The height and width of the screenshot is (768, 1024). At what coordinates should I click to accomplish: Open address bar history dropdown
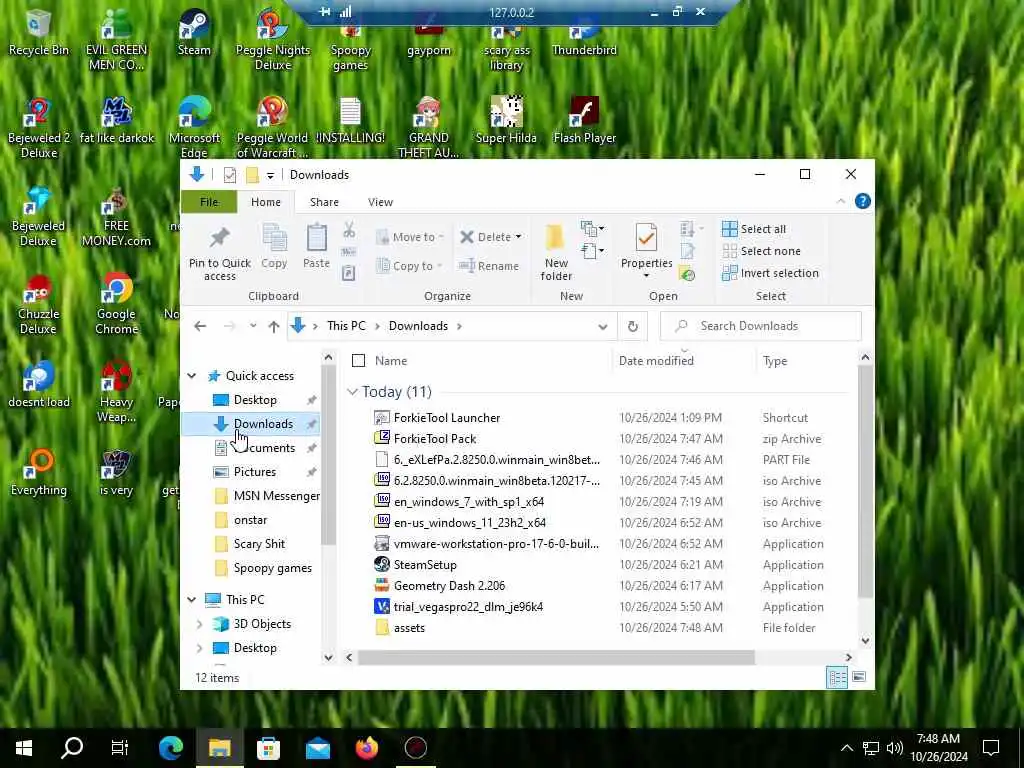pyautogui.click(x=603, y=326)
